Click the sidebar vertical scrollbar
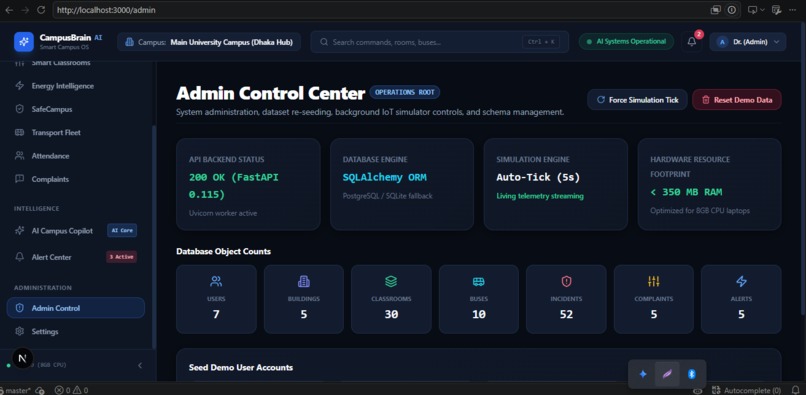 pyautogui.click(x=153, y=237)
